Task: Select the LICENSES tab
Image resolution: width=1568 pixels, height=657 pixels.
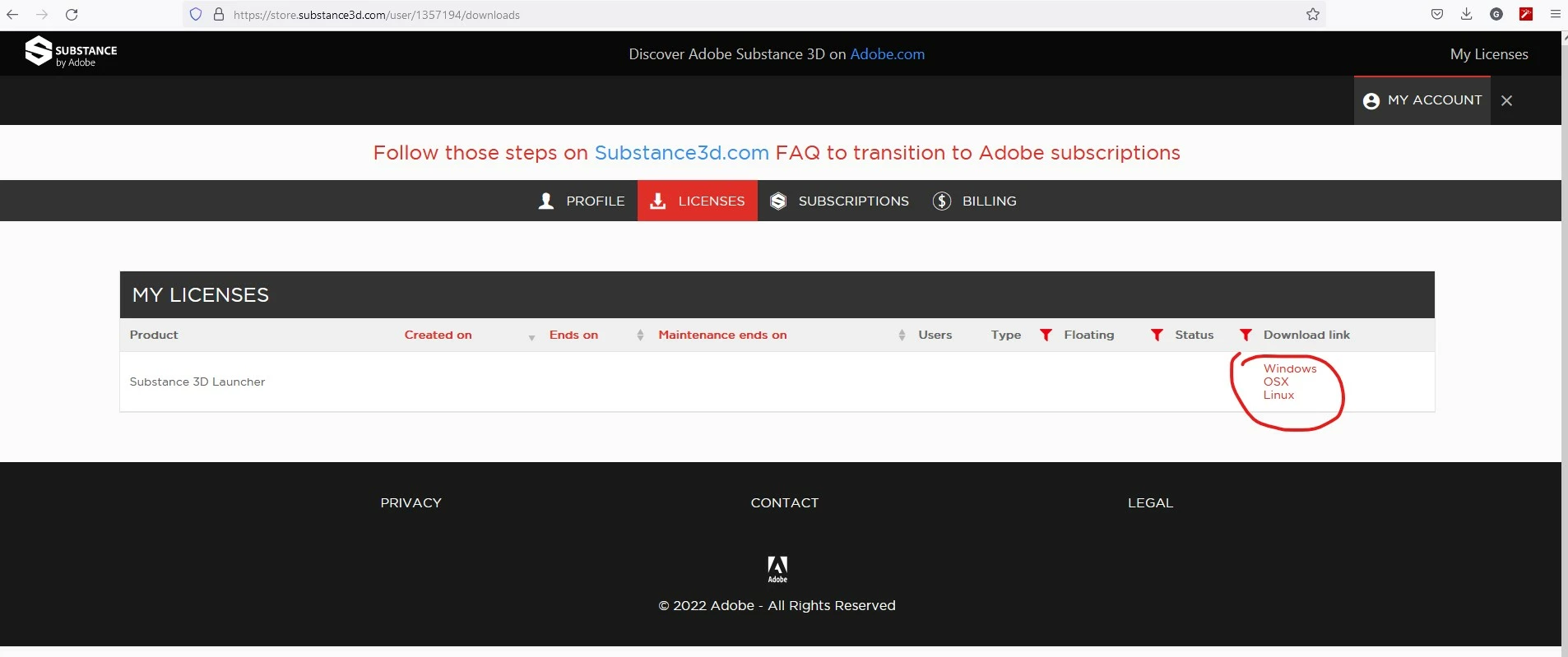Action: click(x=698, y=201)
